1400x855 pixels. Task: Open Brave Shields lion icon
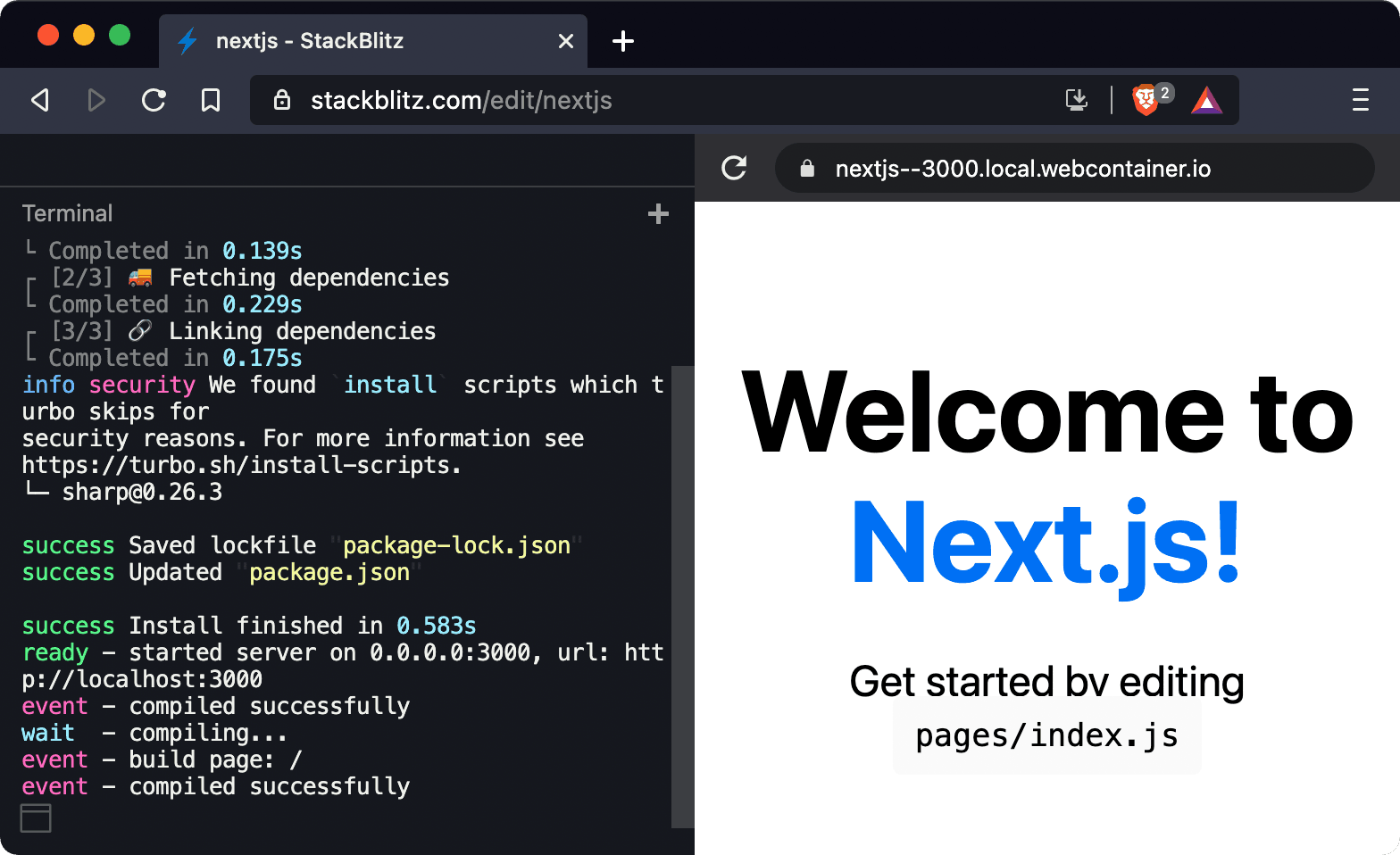(1146, 100)
